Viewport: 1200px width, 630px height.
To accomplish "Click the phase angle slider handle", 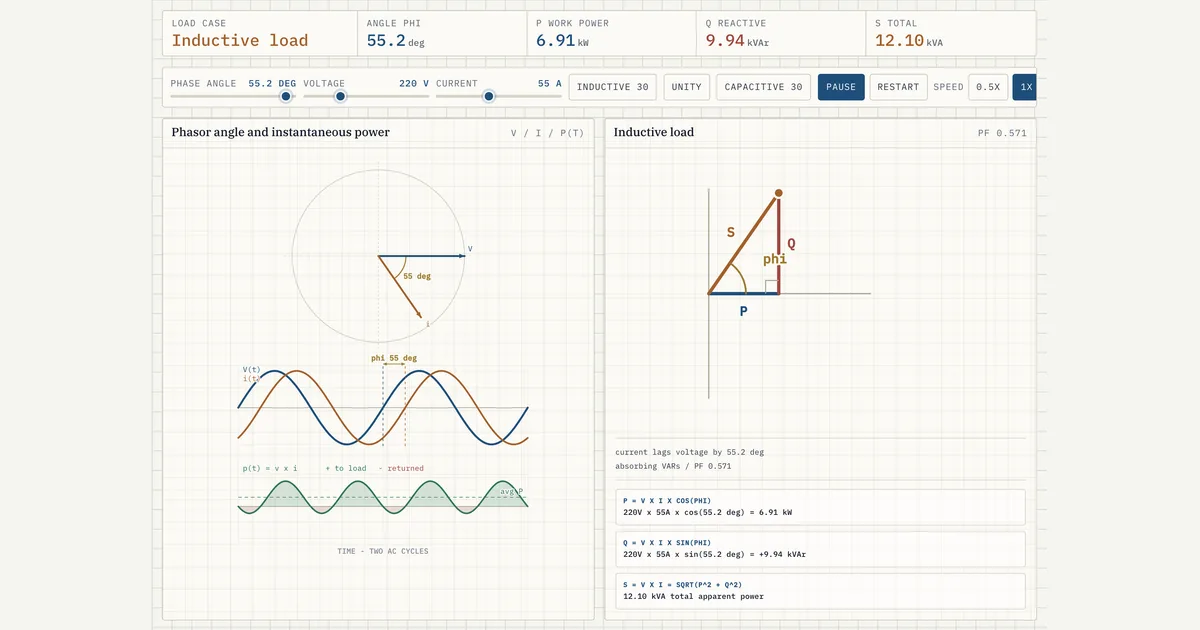I will 286,96.
